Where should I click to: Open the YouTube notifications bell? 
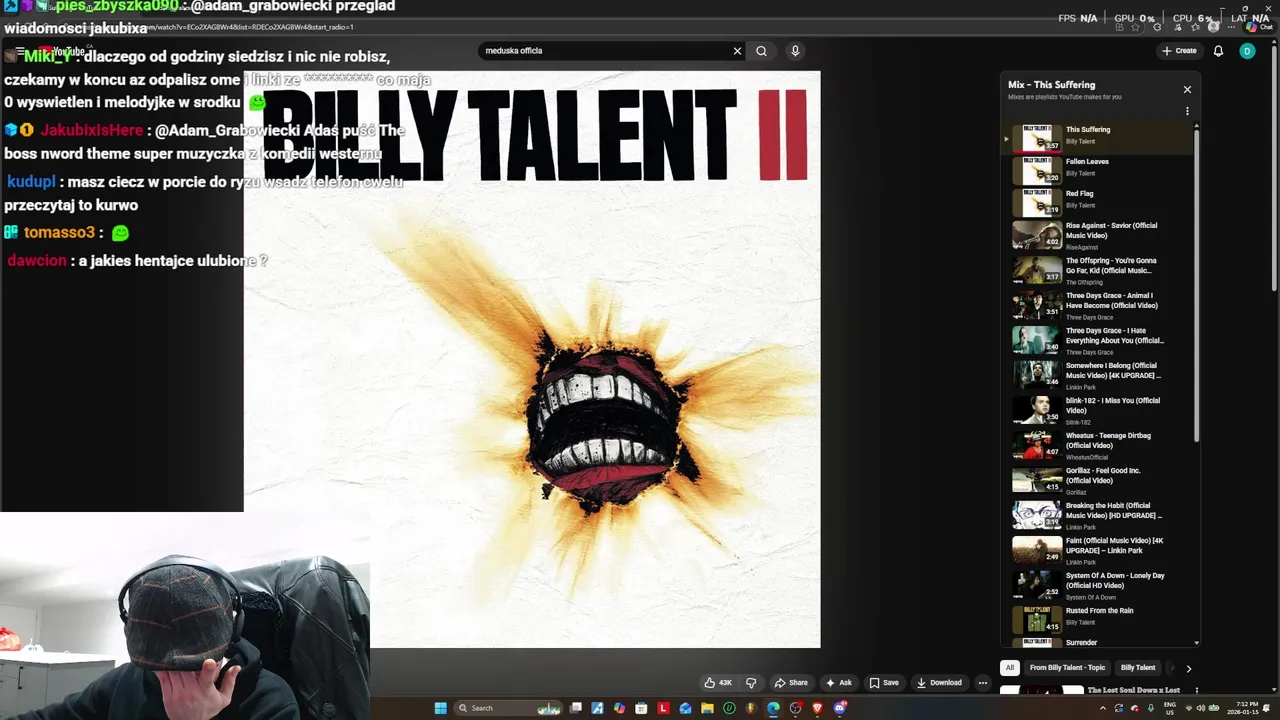coord(1218,51)
